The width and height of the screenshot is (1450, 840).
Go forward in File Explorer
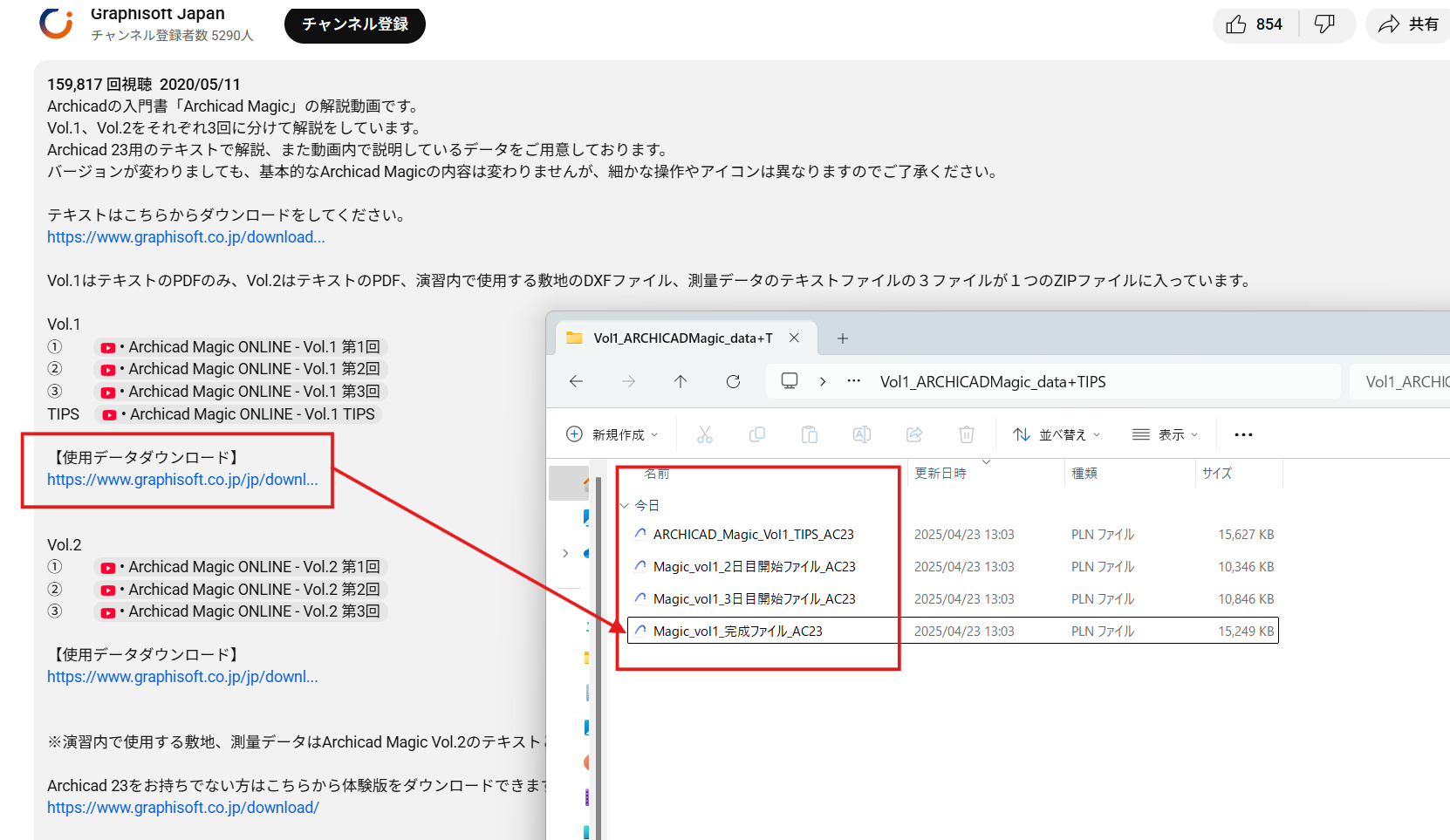tap(628, 381)
